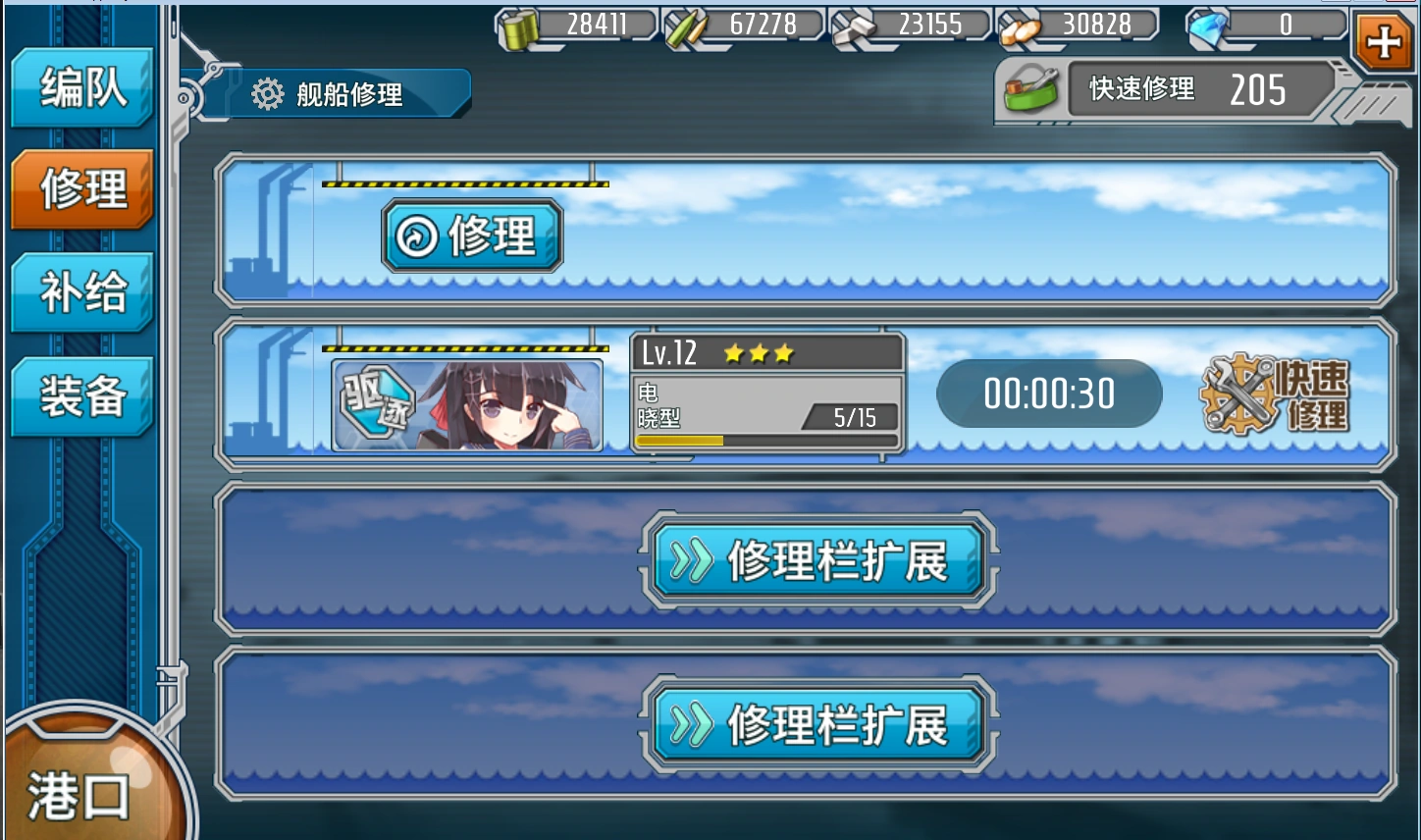Click the steel ingot resource icon
Viewport: 1421px width, 840px height.
[x=853, y=29]
